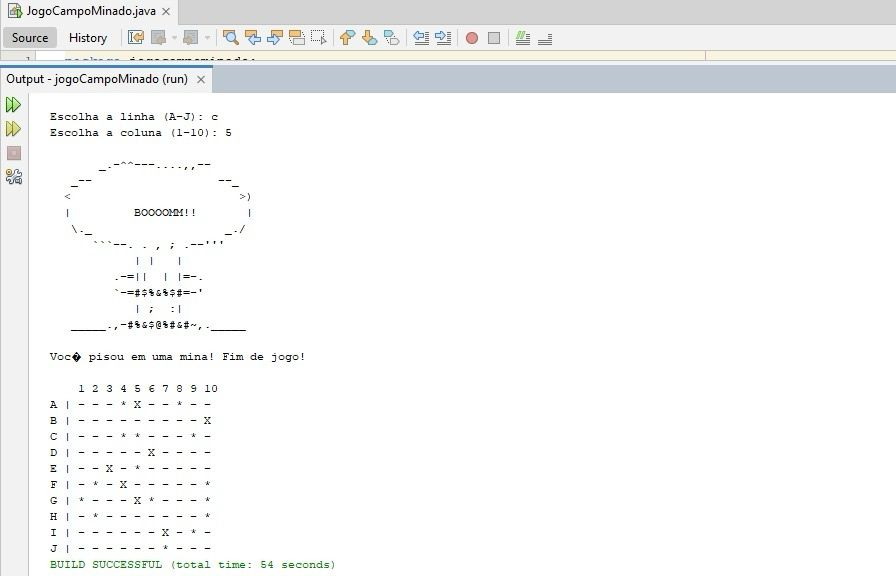Shift Line Left toolbar icon
Viewport: 896px width, 576px height.
421,38
